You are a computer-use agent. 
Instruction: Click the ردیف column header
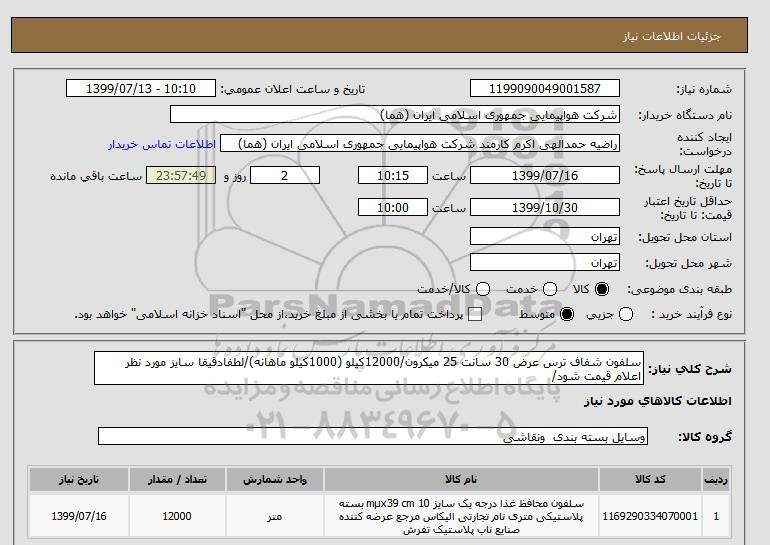point(716,480)
